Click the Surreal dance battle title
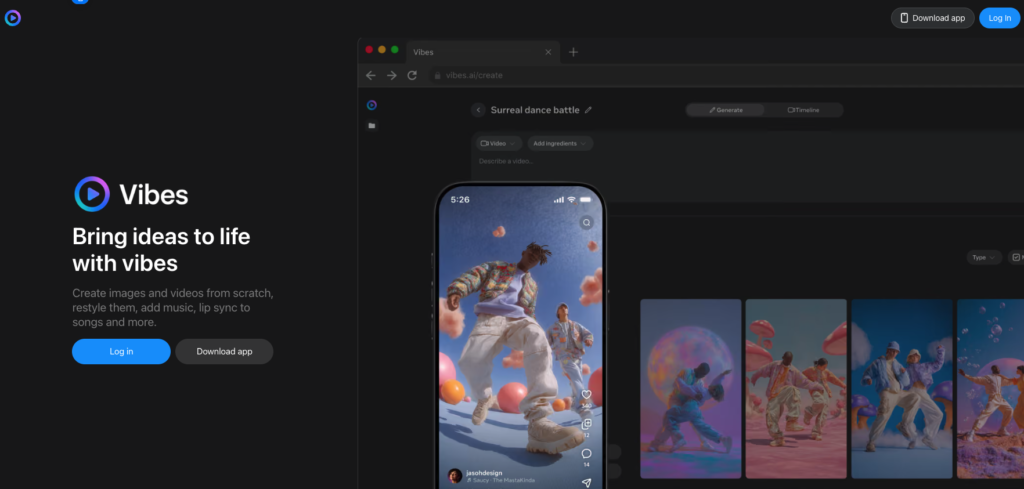Viewport: 1024px width, 489px height. click(x=535, y=110)
